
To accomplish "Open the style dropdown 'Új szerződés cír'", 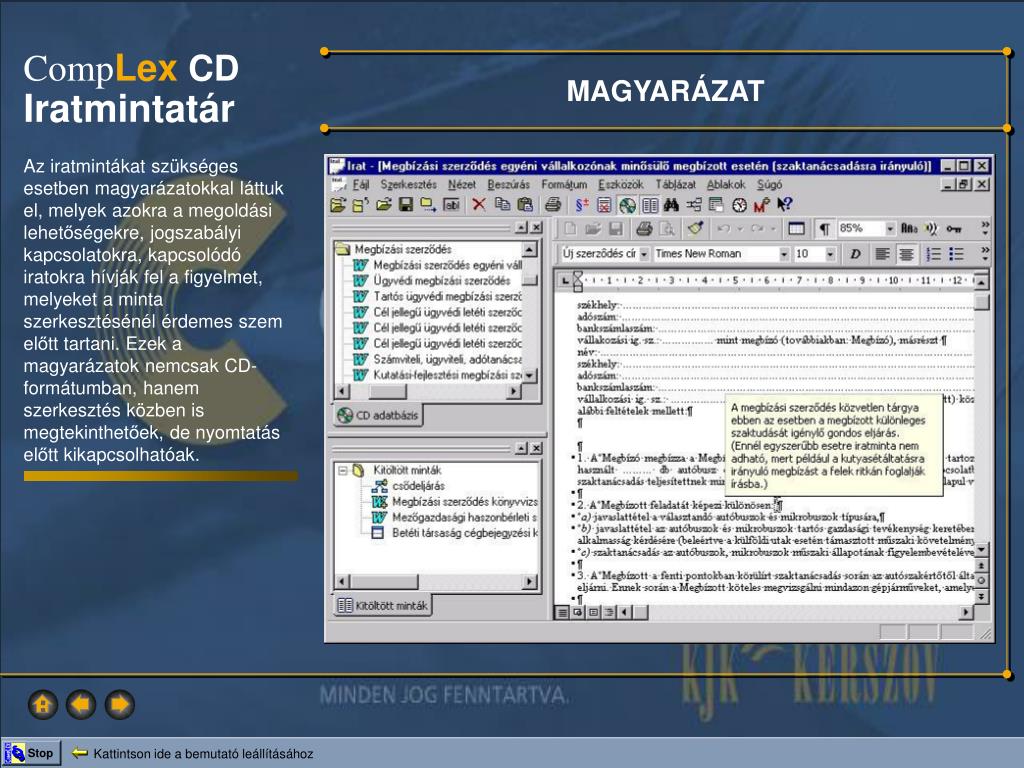I will (644, 253).
